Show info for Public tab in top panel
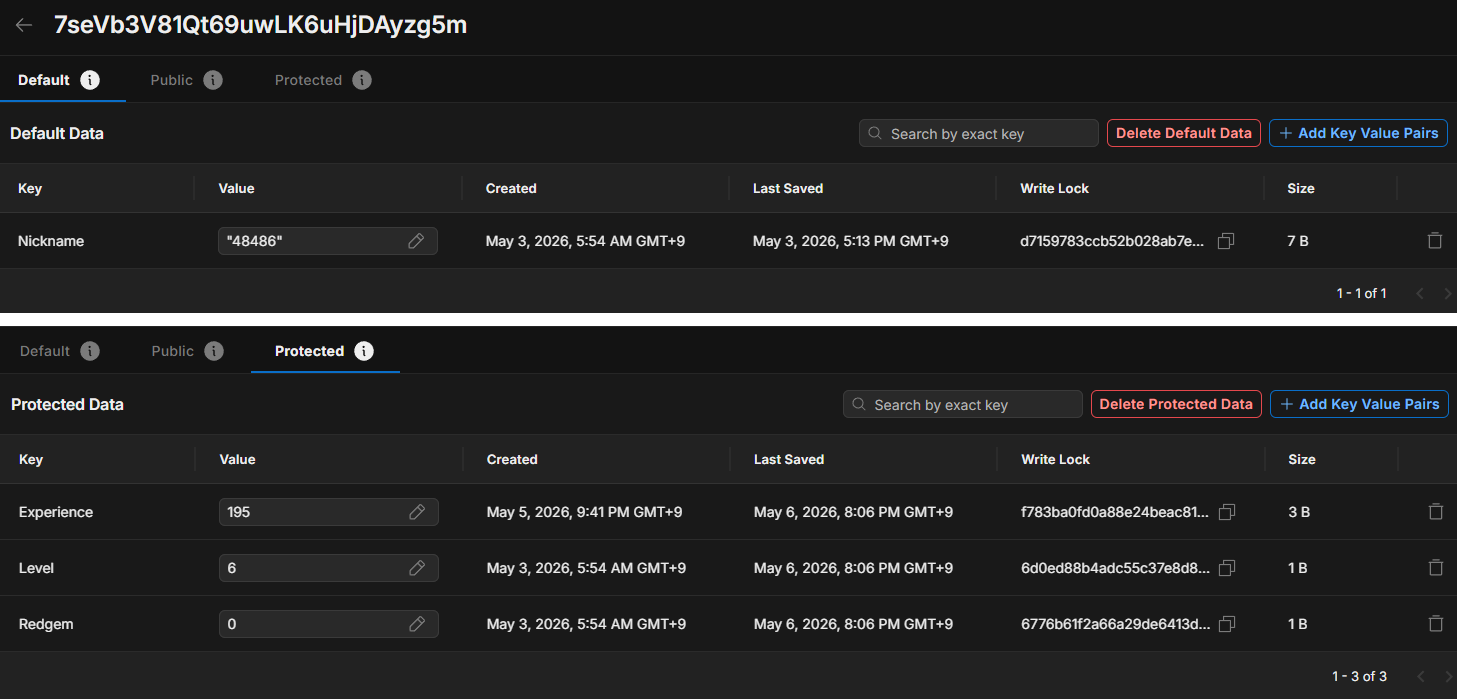The width and height of the screenshot is (1457, 699). pos(213,80)
